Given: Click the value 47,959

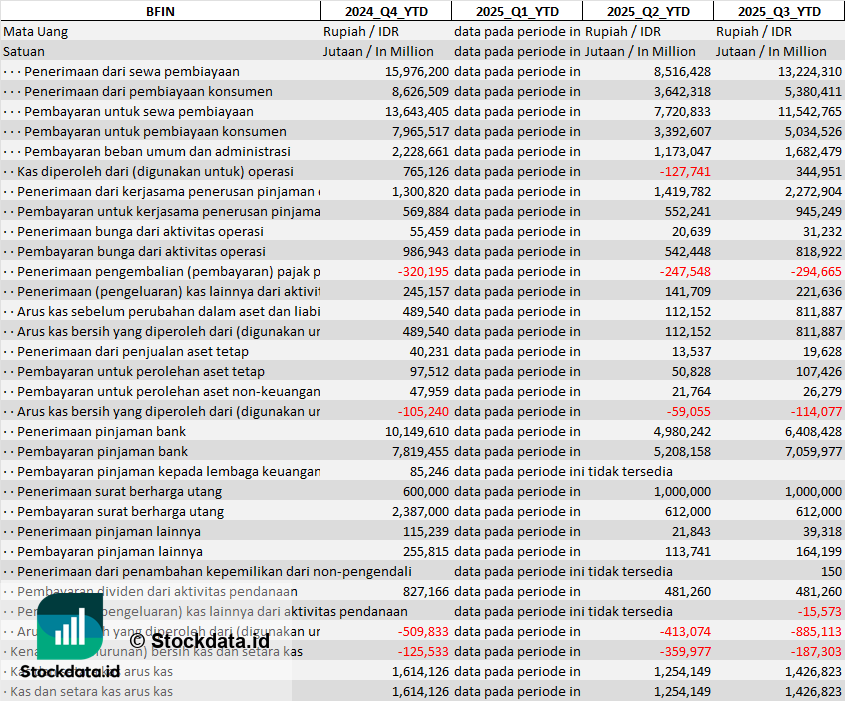Looking at the screenshot, I should click(x=429, y=392).
